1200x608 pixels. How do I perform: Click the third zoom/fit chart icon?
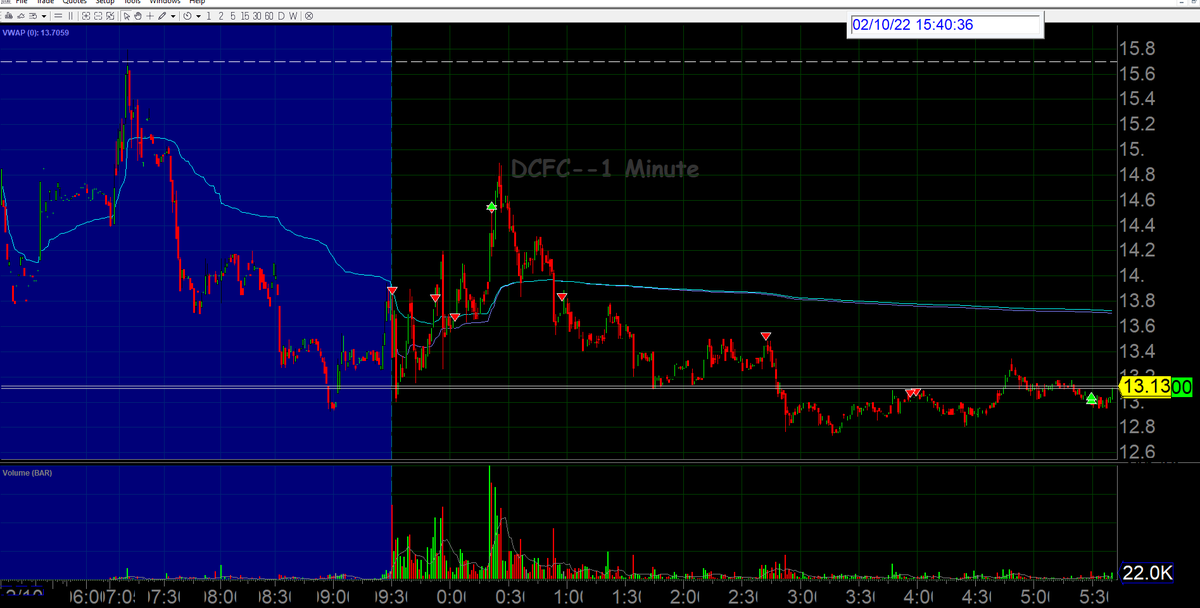pyautogui.click(x=110, y=16)
